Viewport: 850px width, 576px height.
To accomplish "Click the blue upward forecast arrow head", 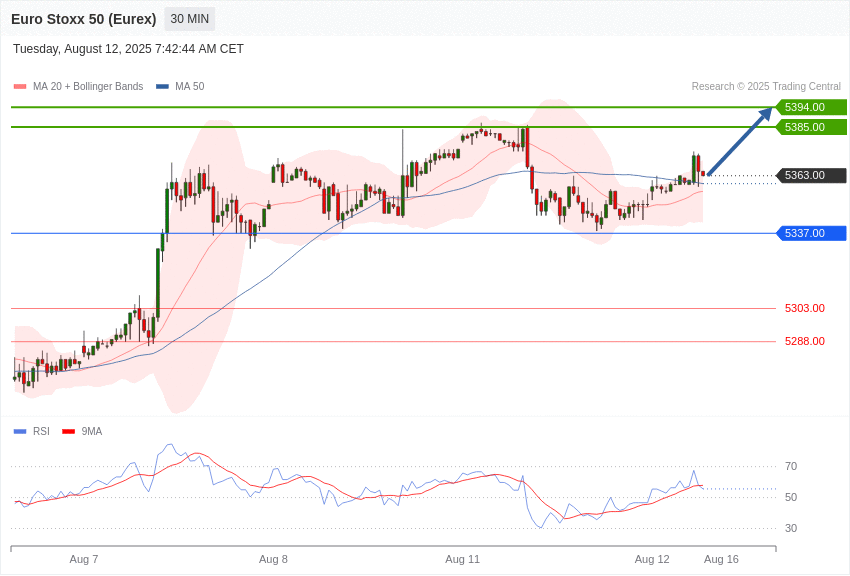I will click(767, 113).
